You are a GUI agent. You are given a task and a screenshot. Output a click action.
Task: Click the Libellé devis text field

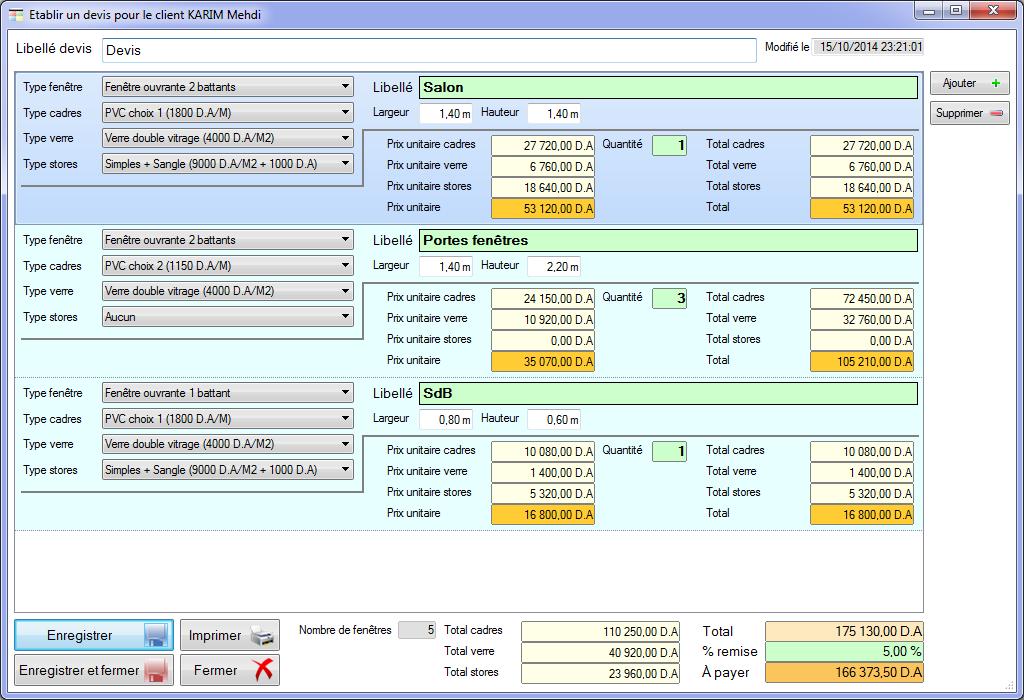click(x=429, y=50)
